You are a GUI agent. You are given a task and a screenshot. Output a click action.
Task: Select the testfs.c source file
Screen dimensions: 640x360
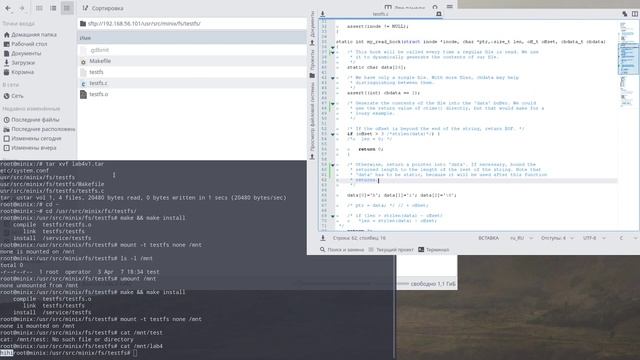pyautogui.click(x=98, y=83)
